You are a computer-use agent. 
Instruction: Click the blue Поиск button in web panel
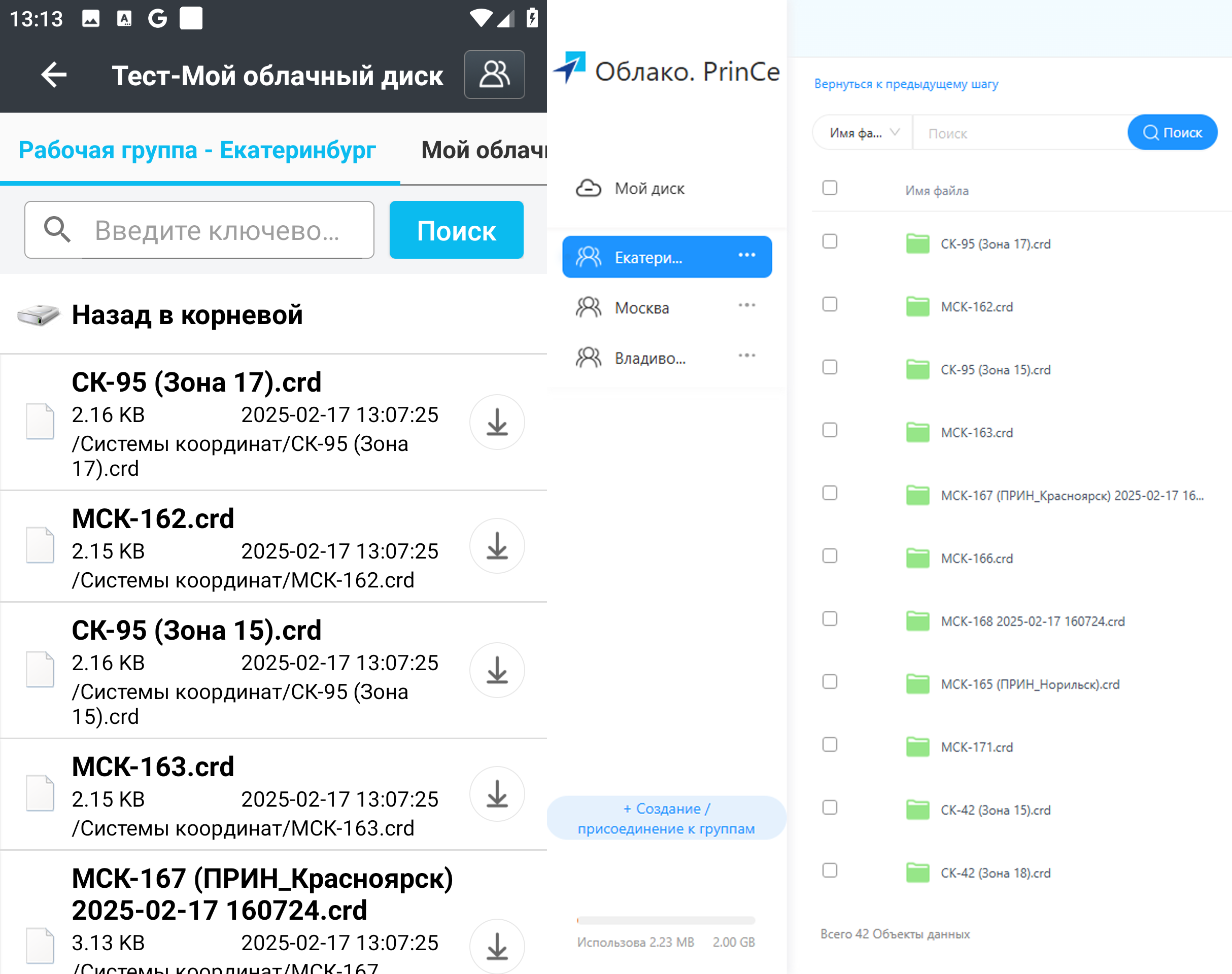coord(1173,132)
